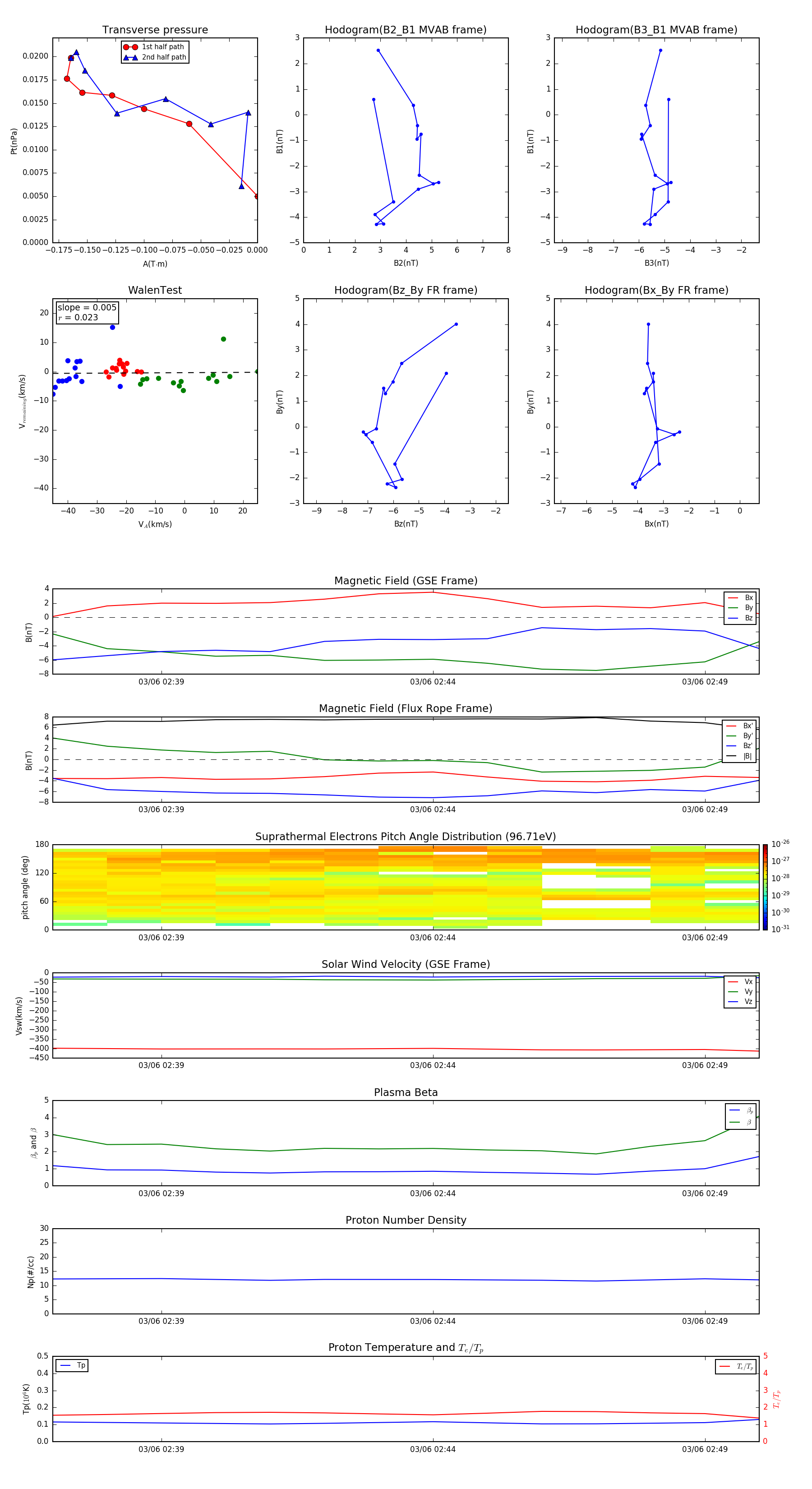Screen dimensions: 812x1489
Task: Select 'Bx' in the GSE magnetic field legend
Action: pos(740,598)
